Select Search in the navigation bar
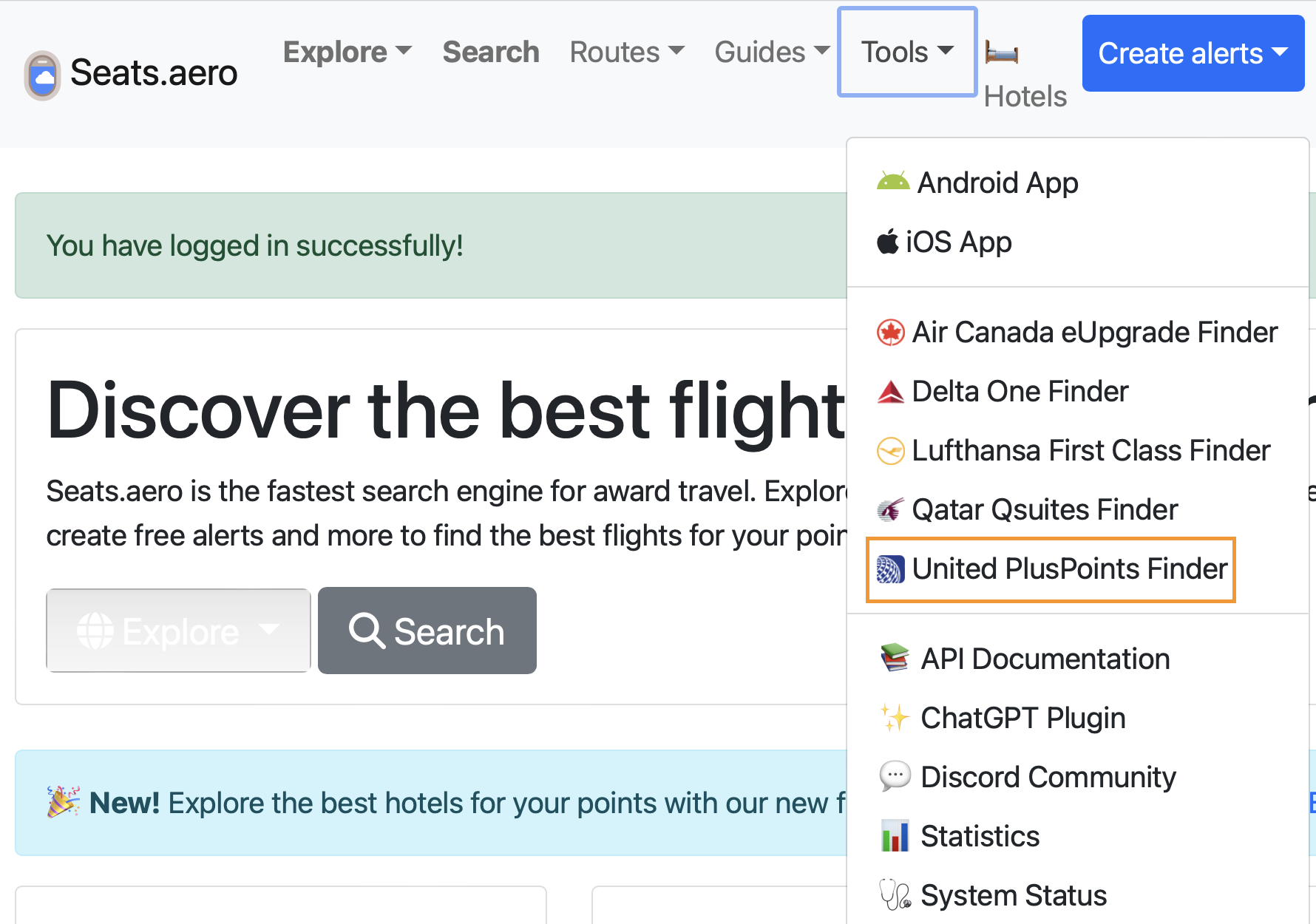 pos(490,52)
